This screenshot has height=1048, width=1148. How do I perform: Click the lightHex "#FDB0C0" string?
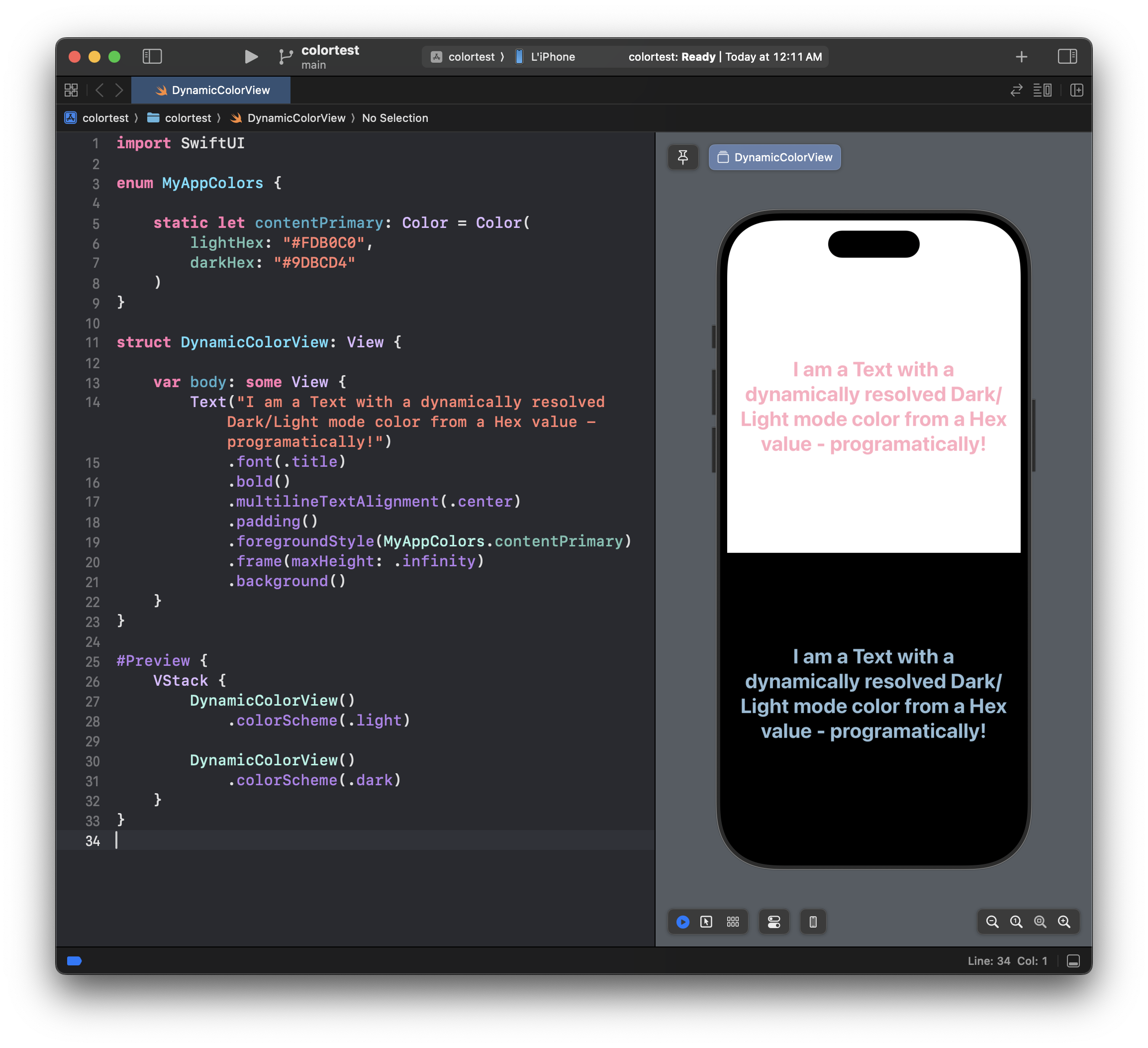(323, 243)
